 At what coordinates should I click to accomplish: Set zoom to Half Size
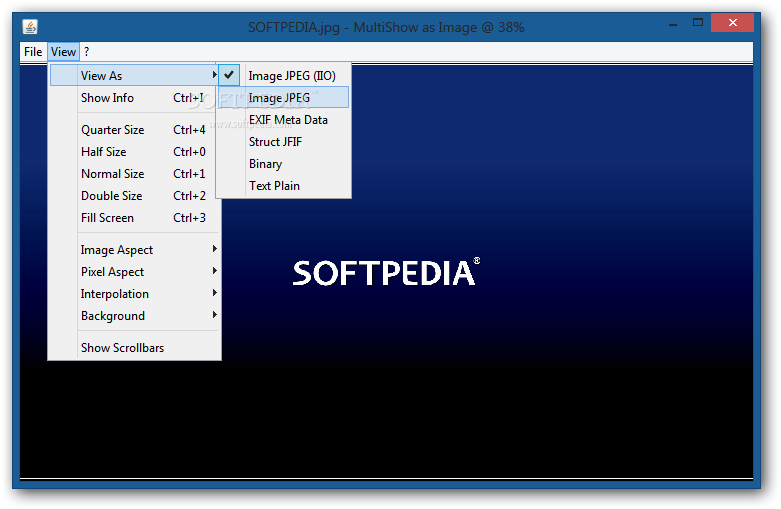[134, 152]
